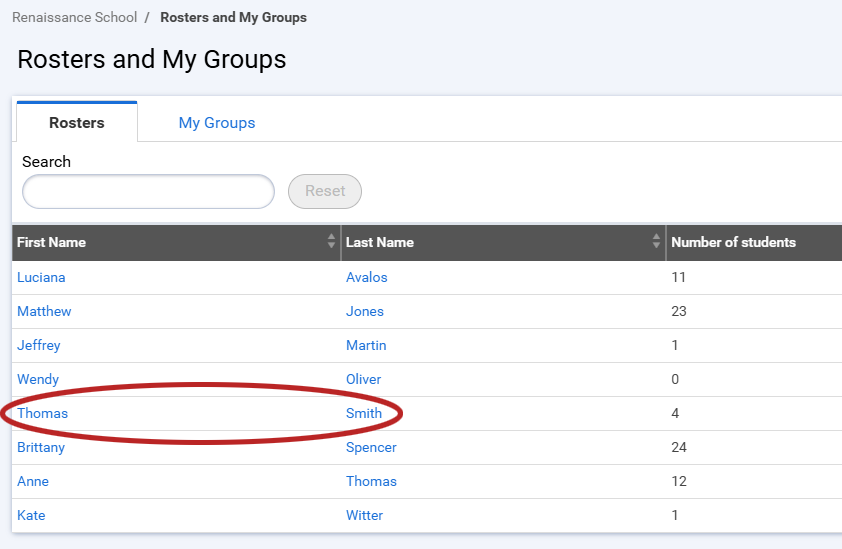
Task: Select the Rosters tab
Action: [x=77, y=122]
